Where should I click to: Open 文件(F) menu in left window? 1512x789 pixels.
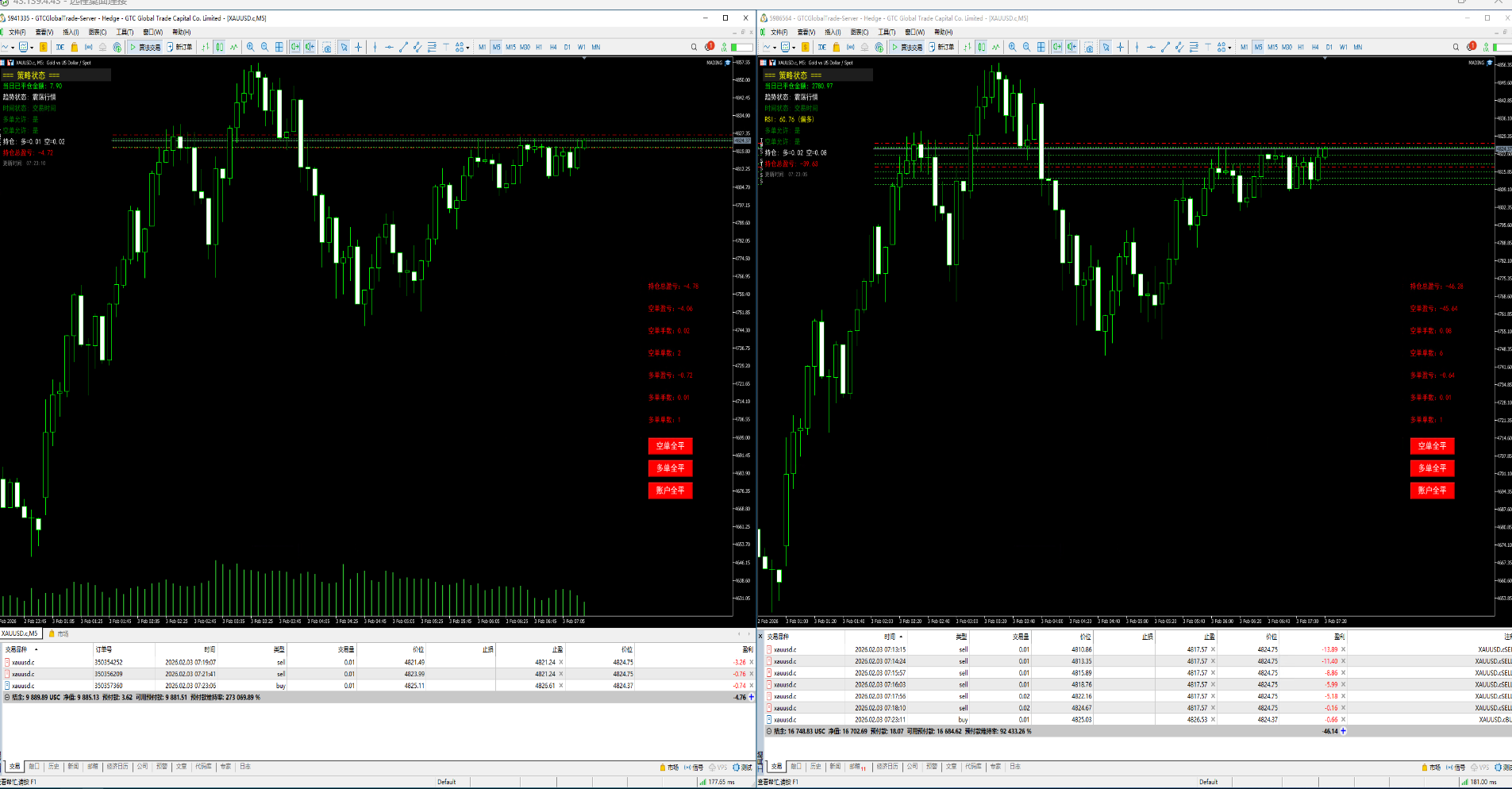(17, 33)
